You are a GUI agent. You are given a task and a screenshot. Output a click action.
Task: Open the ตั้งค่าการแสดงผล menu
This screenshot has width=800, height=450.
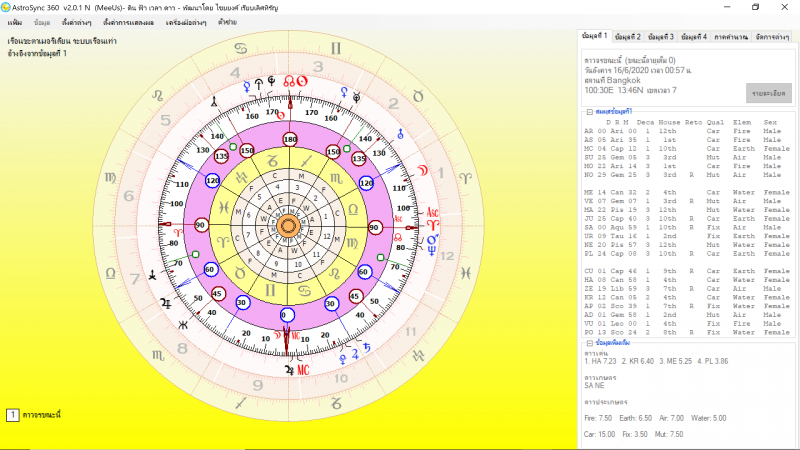coord(125,21)
